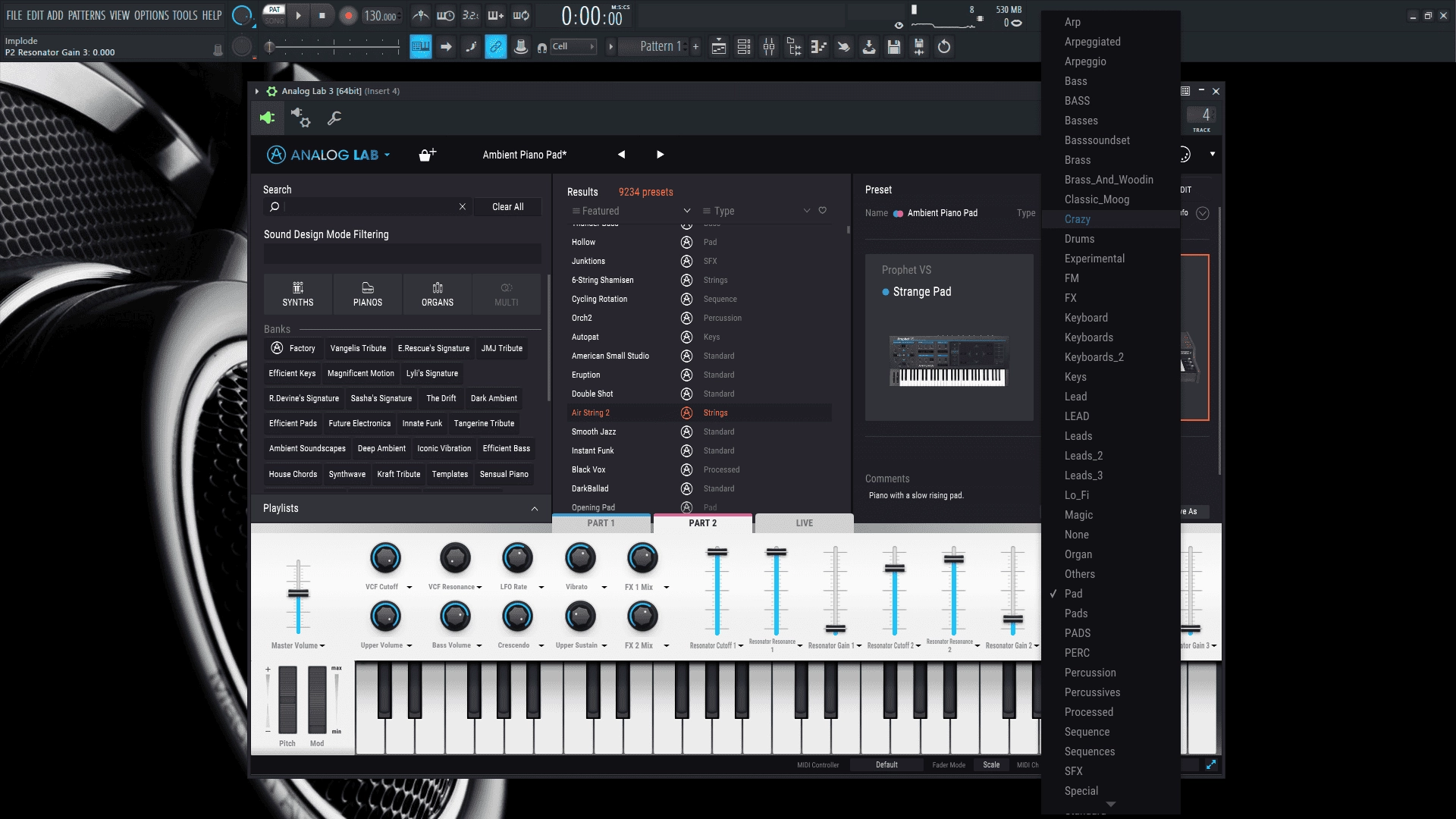Viewport: 1456px width, 819px height.
Task: Select the Dark Ambient bank
Action: pyautogui.click(x=494, y=398)
